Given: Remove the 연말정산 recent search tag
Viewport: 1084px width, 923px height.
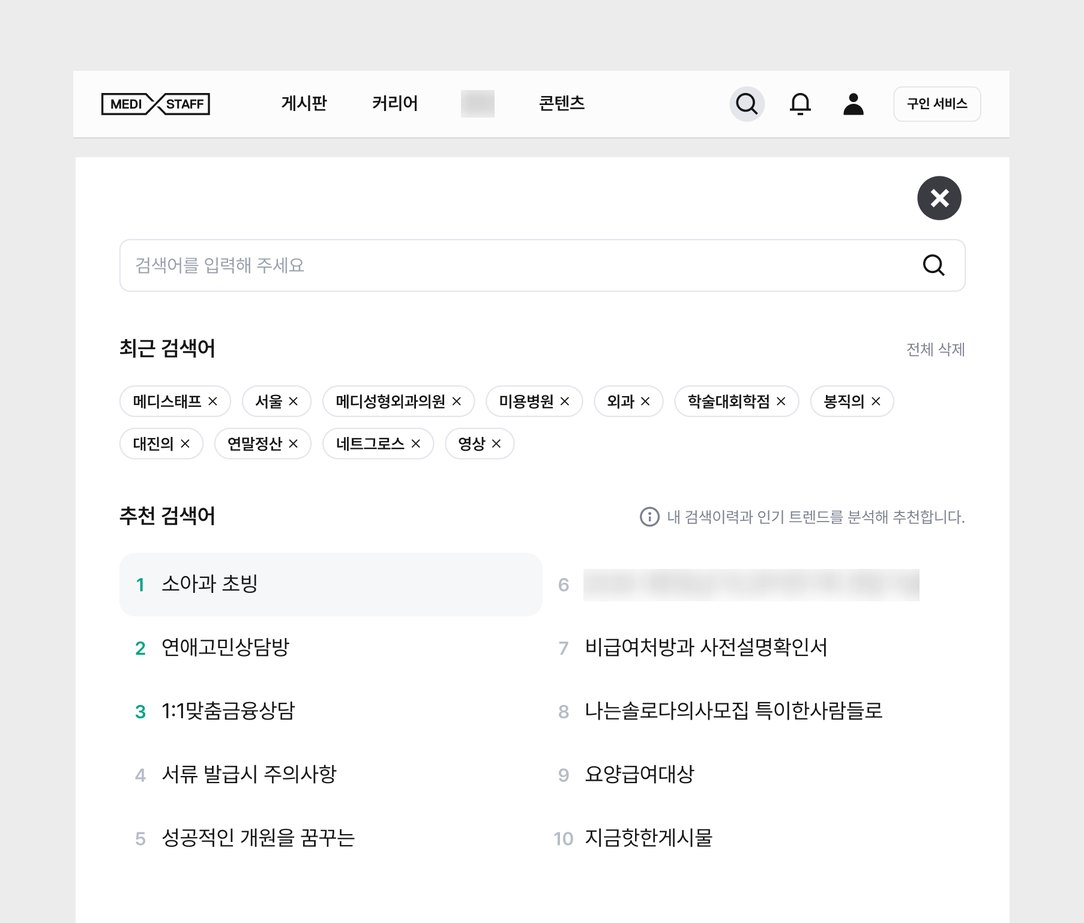Looking at the screenshot, I should (293, 444).
